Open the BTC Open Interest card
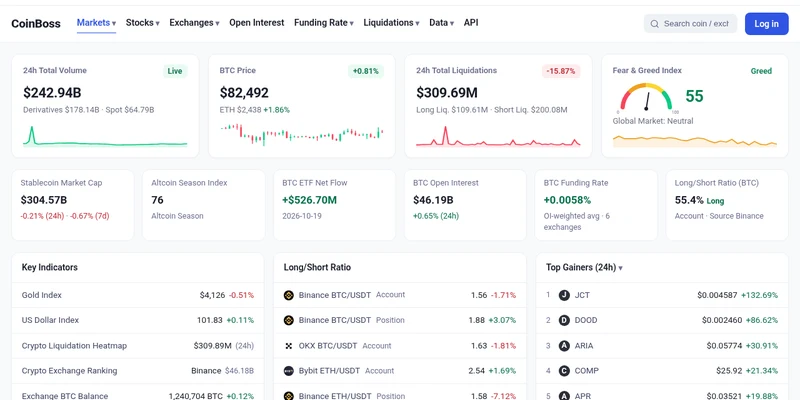 pyautogui.click(x=465, y=205)
